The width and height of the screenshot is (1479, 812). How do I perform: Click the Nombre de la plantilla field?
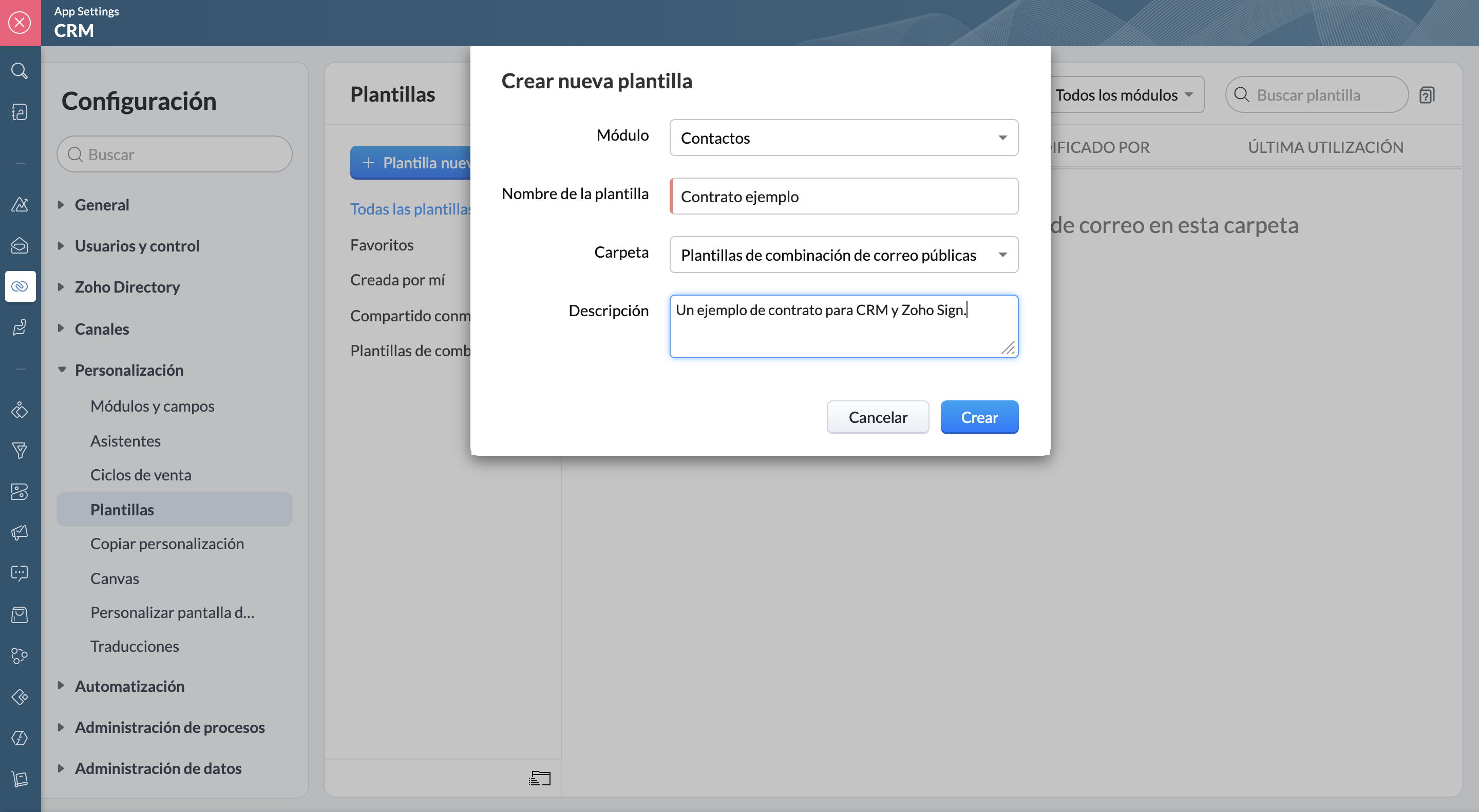[x=843, y=196]
